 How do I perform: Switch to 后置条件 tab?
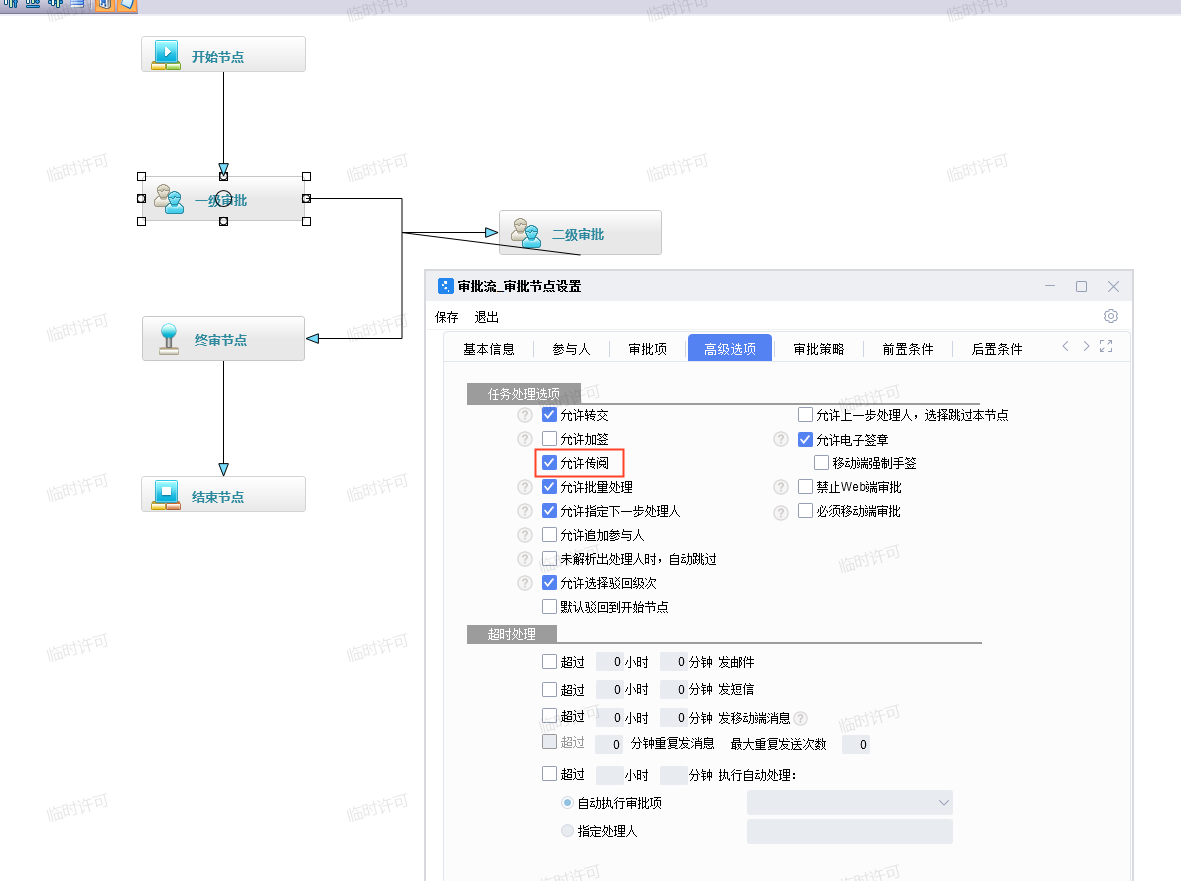click(x=996, y=349)
